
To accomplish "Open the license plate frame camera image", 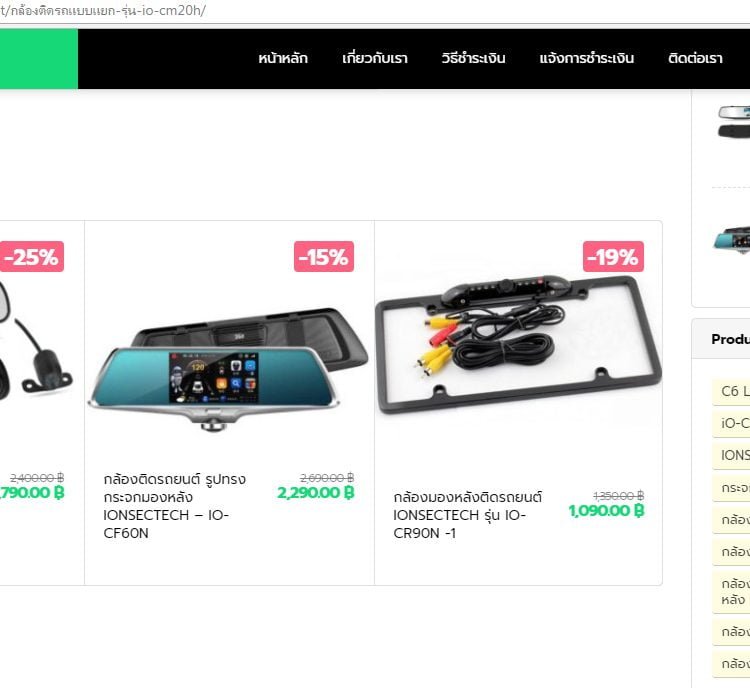I will click(518, 344).
